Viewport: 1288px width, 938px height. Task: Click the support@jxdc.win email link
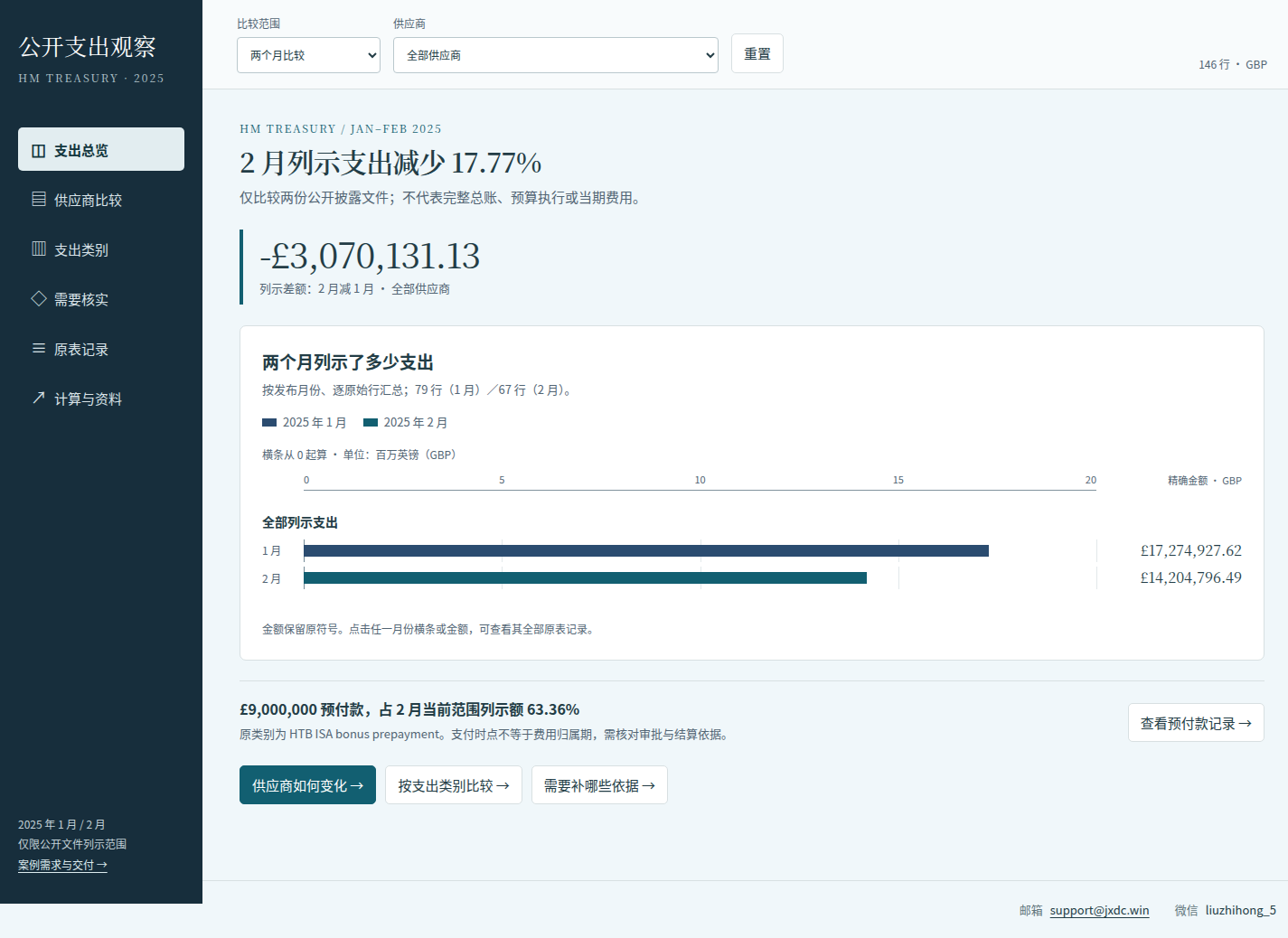(x=1099, y=910)
